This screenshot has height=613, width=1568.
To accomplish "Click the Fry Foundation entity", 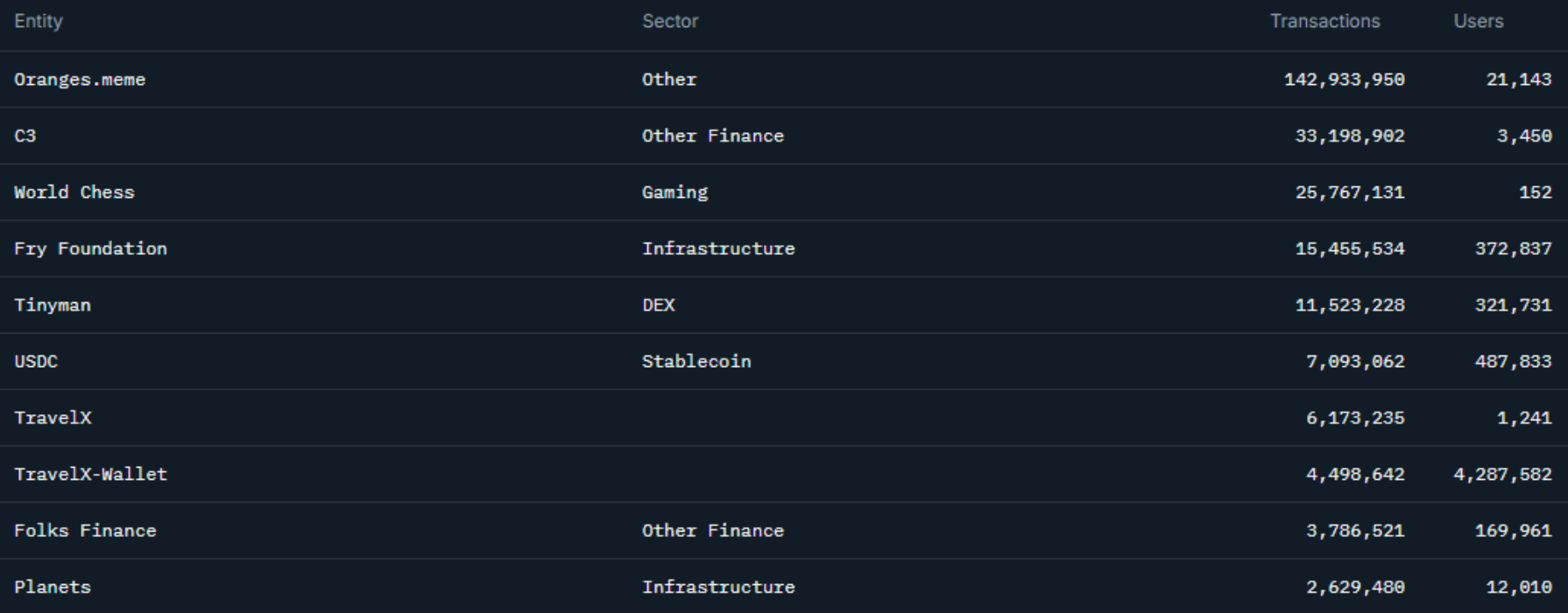I will (90, 249).
